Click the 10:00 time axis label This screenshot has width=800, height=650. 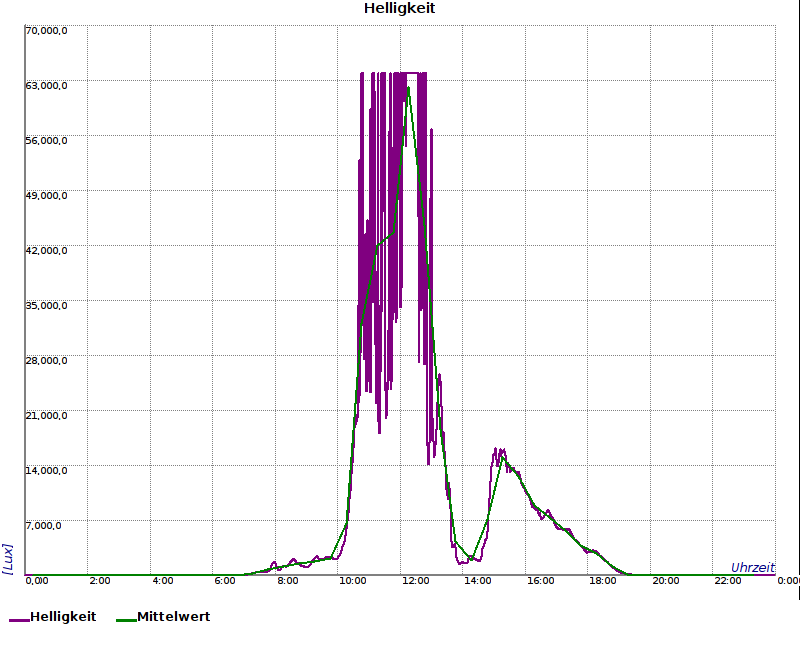coord(353,581)
